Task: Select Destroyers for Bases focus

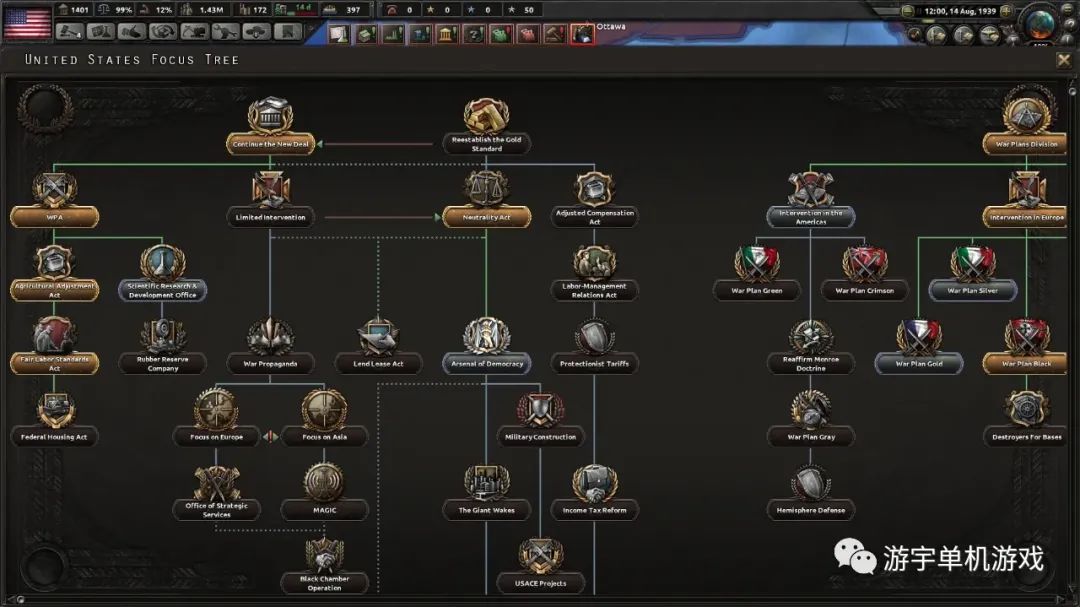Action: tap(1026, 419)
